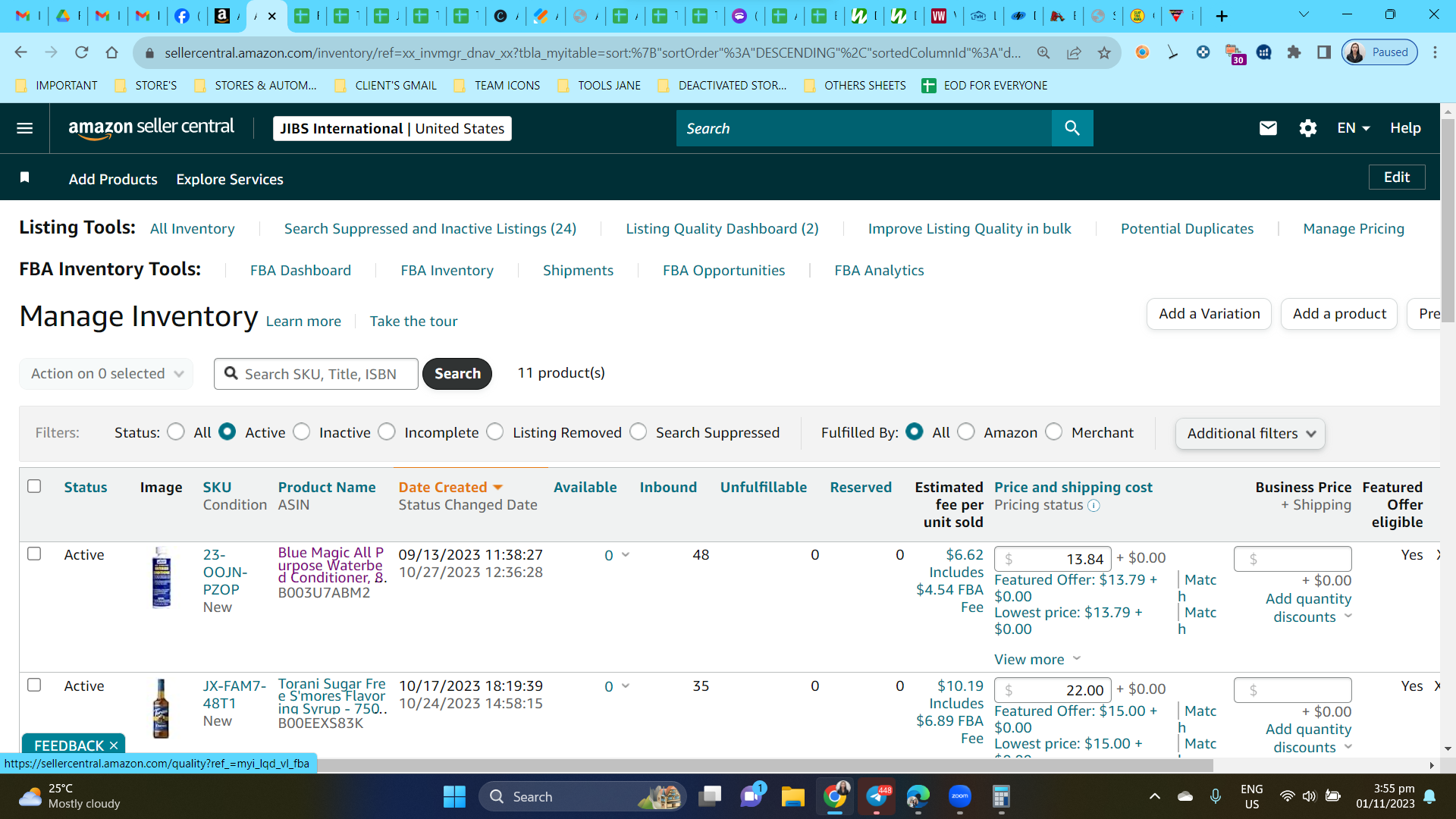Expand Available quantity for Torani row
This screenshot has width=1456, height=819.
click(x=626, y=686)
